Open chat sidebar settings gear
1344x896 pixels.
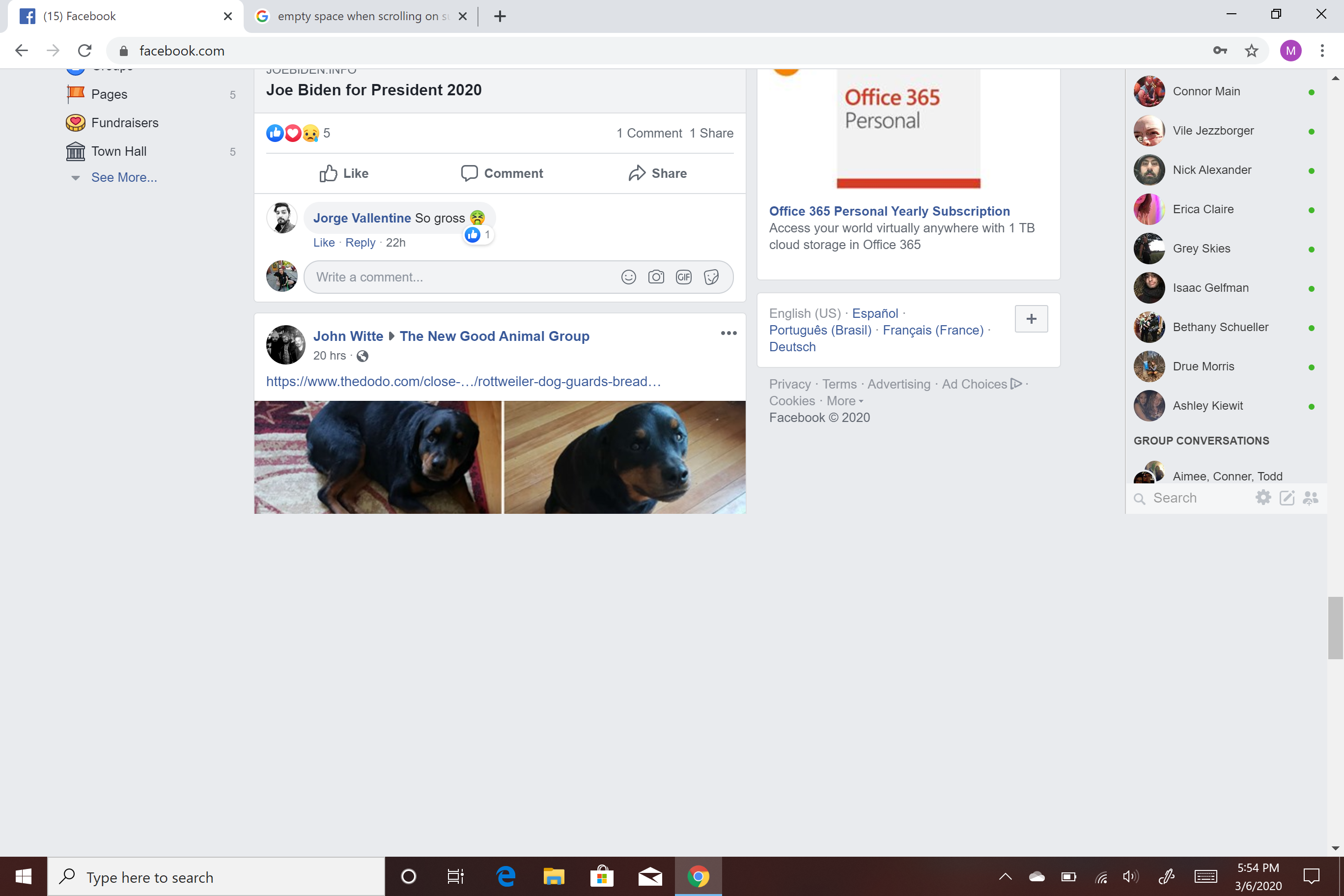(1263, 498)
